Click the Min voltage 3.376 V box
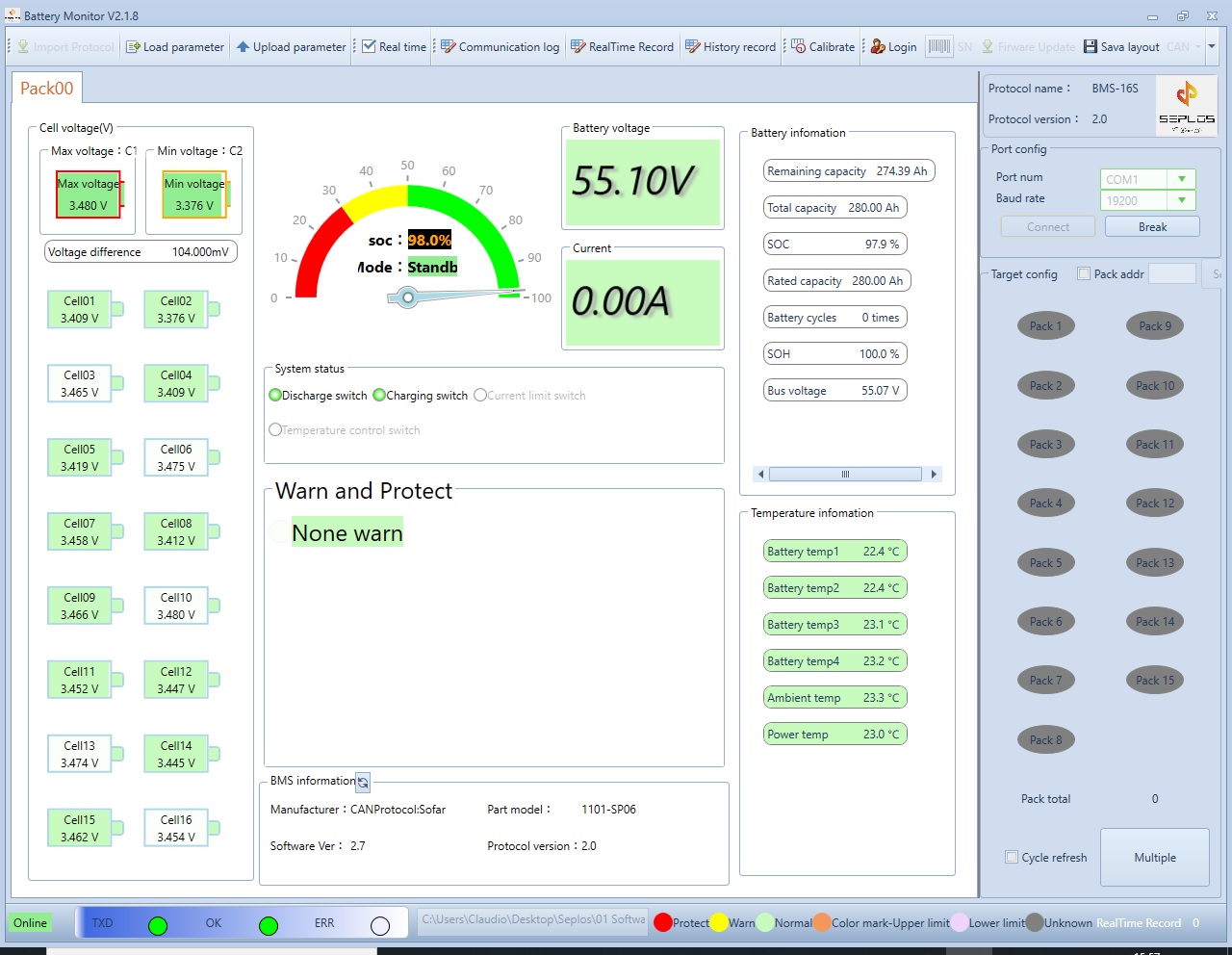Image resolution: width=1232 pixels, height=955 pixels. tap(194, 194)
